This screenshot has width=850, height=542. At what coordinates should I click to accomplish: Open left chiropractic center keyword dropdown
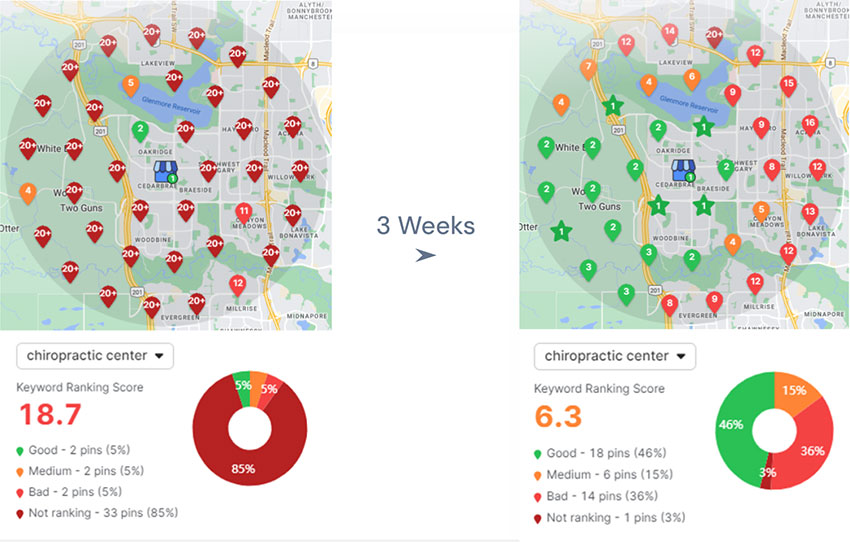pos(95,356)
